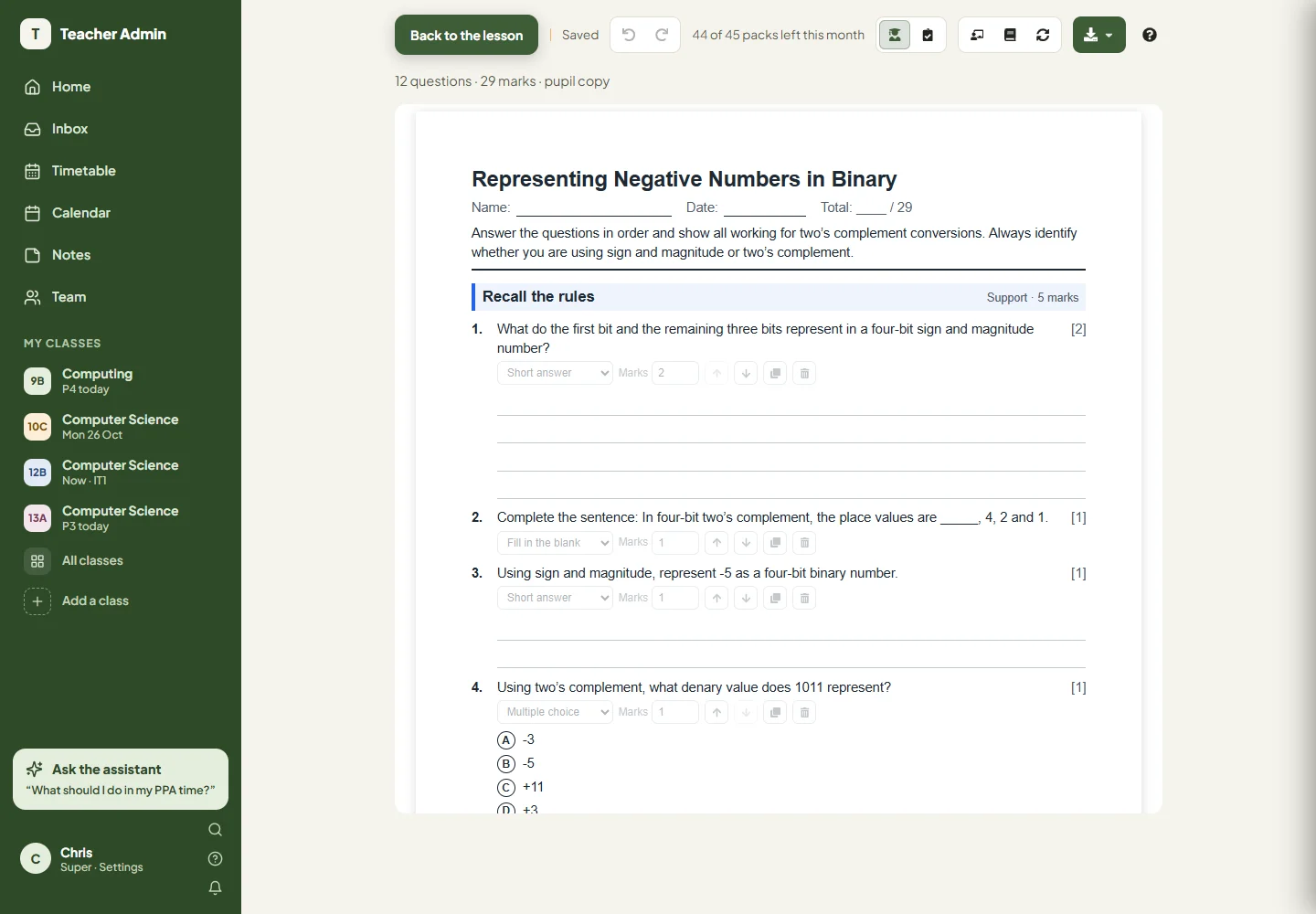1316x914 pixels.
Task: Move question 2 down
Action: point(746,543)
